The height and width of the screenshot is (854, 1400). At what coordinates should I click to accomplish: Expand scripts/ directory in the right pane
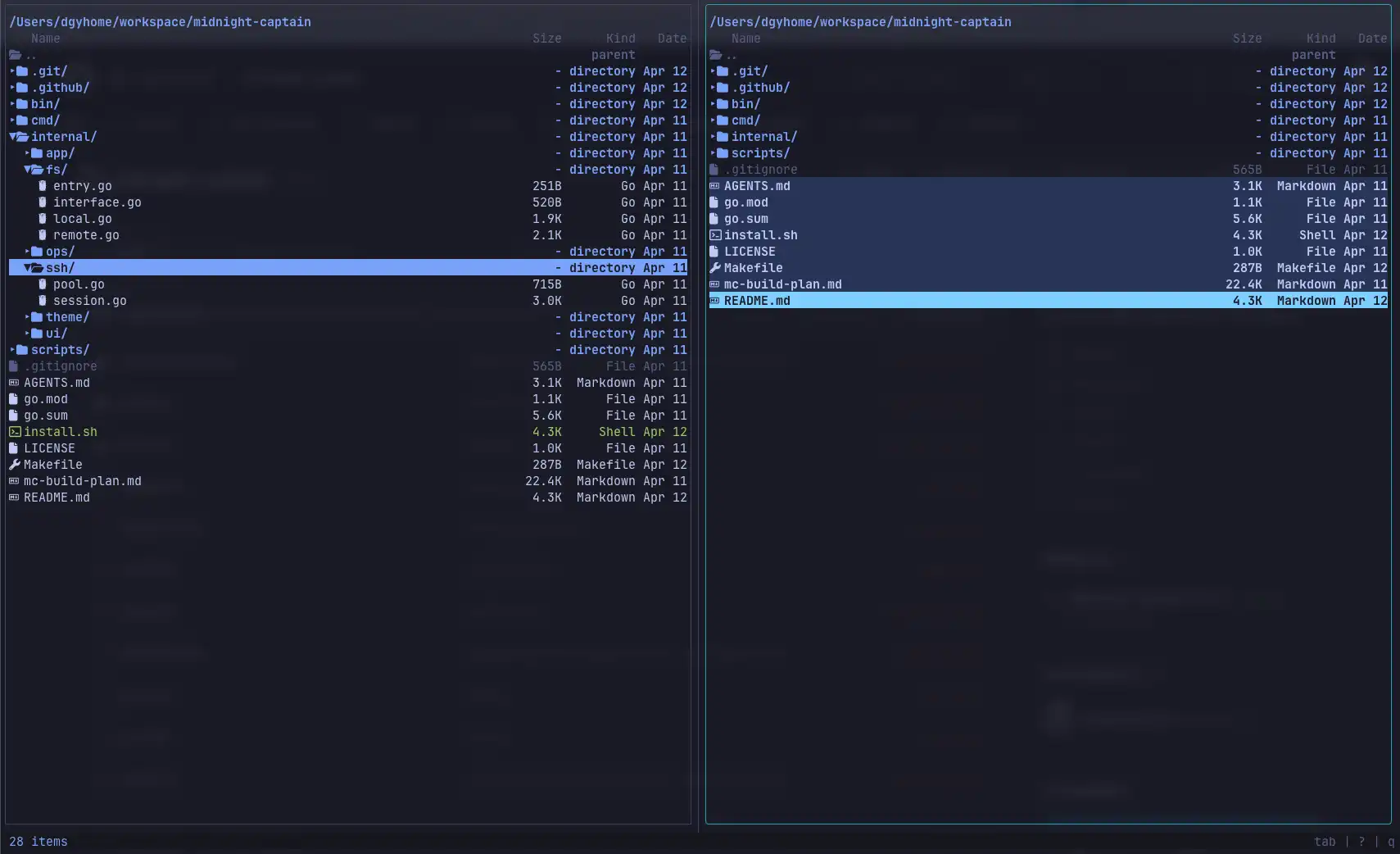tap(714, 153)
